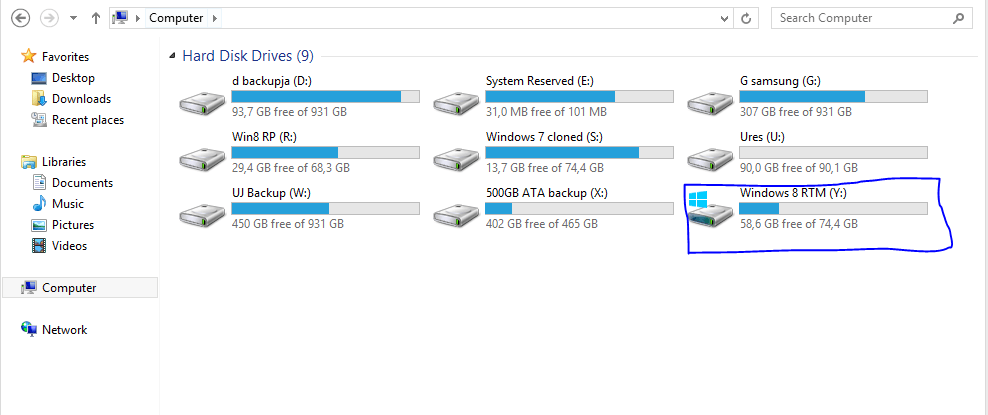The height and width of the screenshot is (415, 988).
Task: Click the Favorites star icon
Action: tap(28, 56)
